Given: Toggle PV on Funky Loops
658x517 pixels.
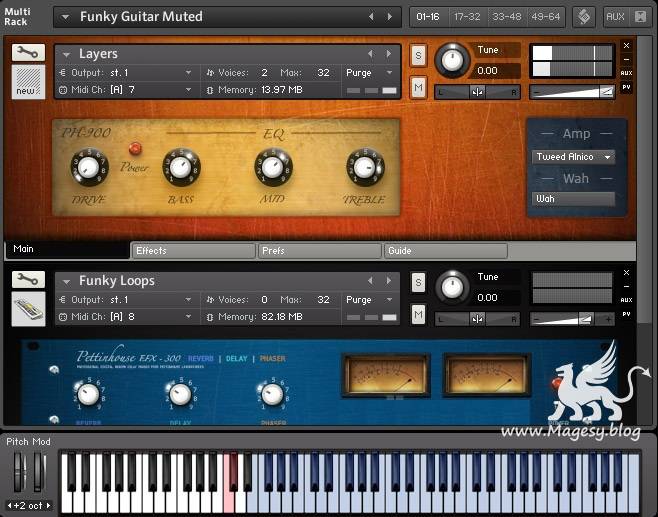Looking at the screenshot, I should pyautogui.click(x=626, y=314).
